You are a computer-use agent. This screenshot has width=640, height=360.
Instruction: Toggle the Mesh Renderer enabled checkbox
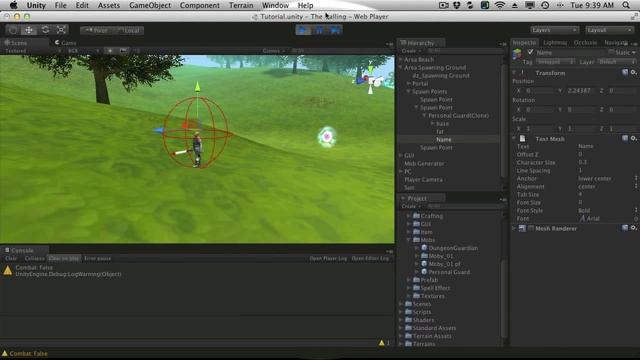click(x=531, y=229)
